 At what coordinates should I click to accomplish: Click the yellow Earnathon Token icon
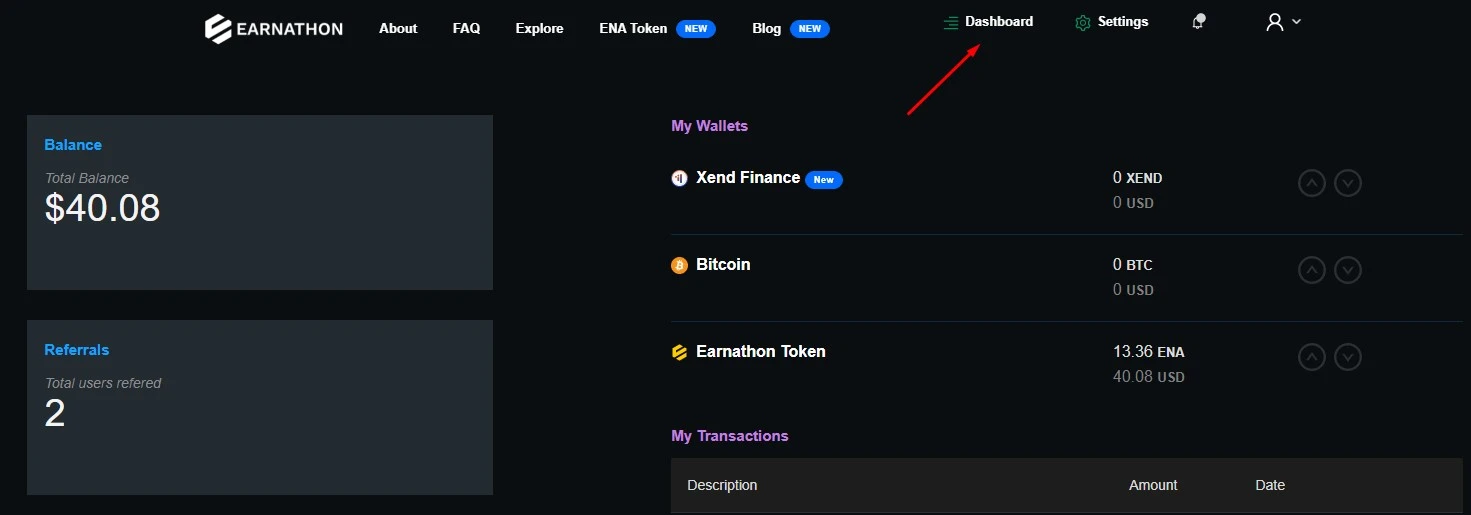click(x=679, y=352)
